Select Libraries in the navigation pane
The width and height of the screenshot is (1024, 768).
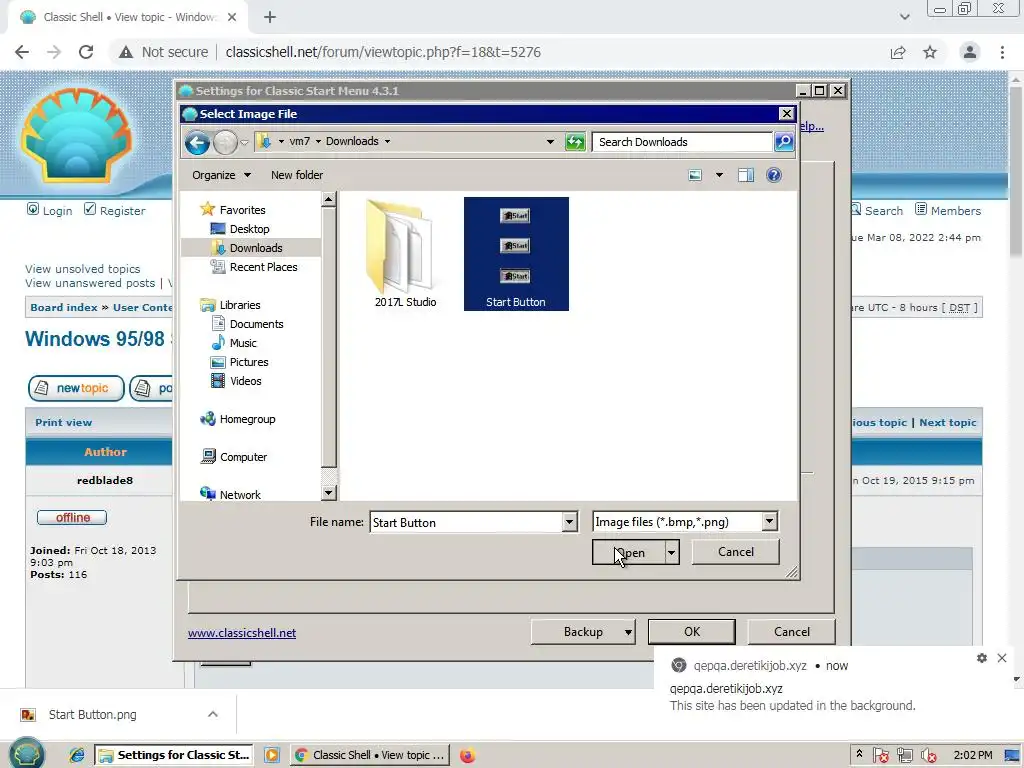(x=240, y=304)
